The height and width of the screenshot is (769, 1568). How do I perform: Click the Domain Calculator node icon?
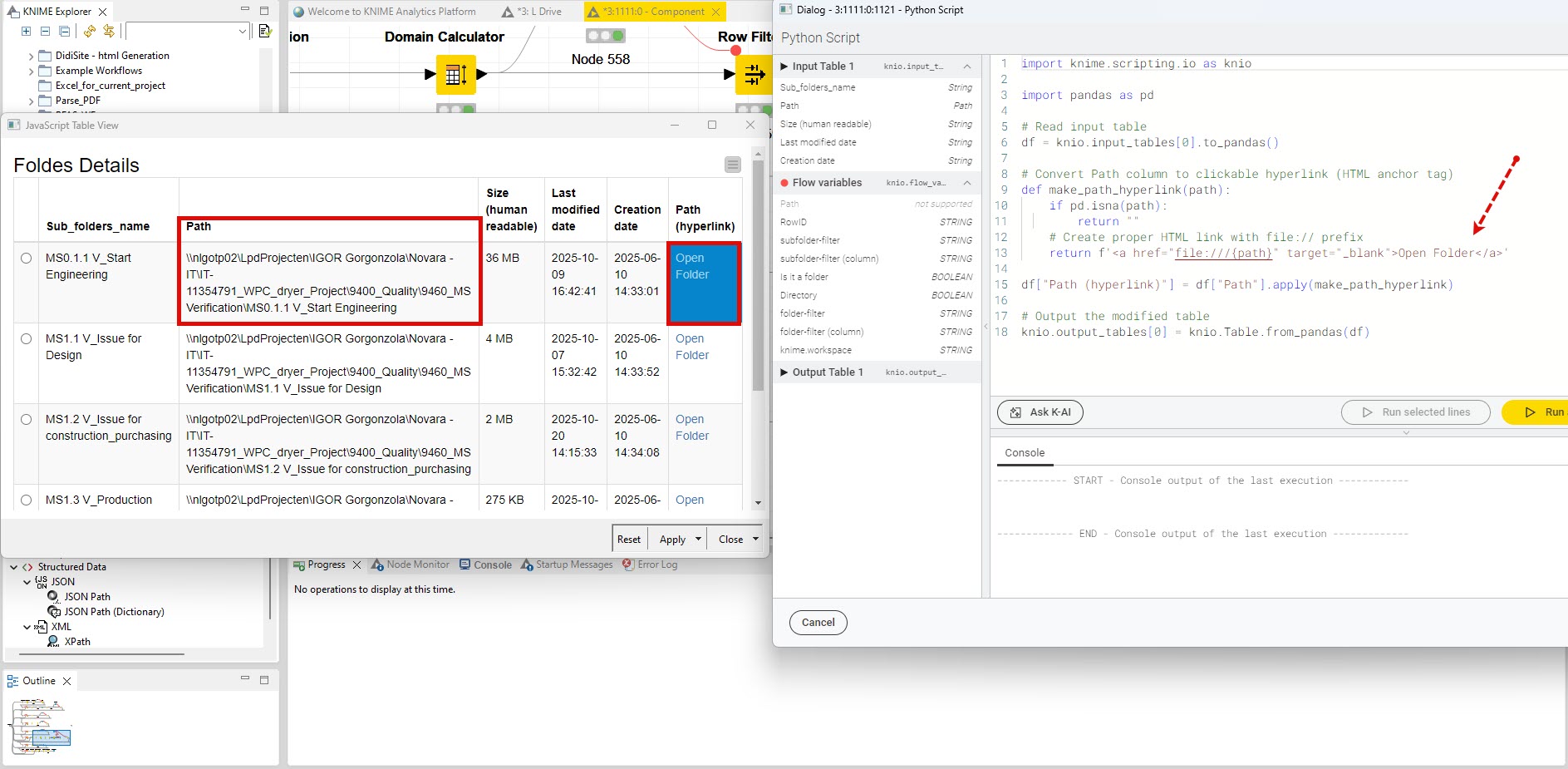(x=455, y=75)
